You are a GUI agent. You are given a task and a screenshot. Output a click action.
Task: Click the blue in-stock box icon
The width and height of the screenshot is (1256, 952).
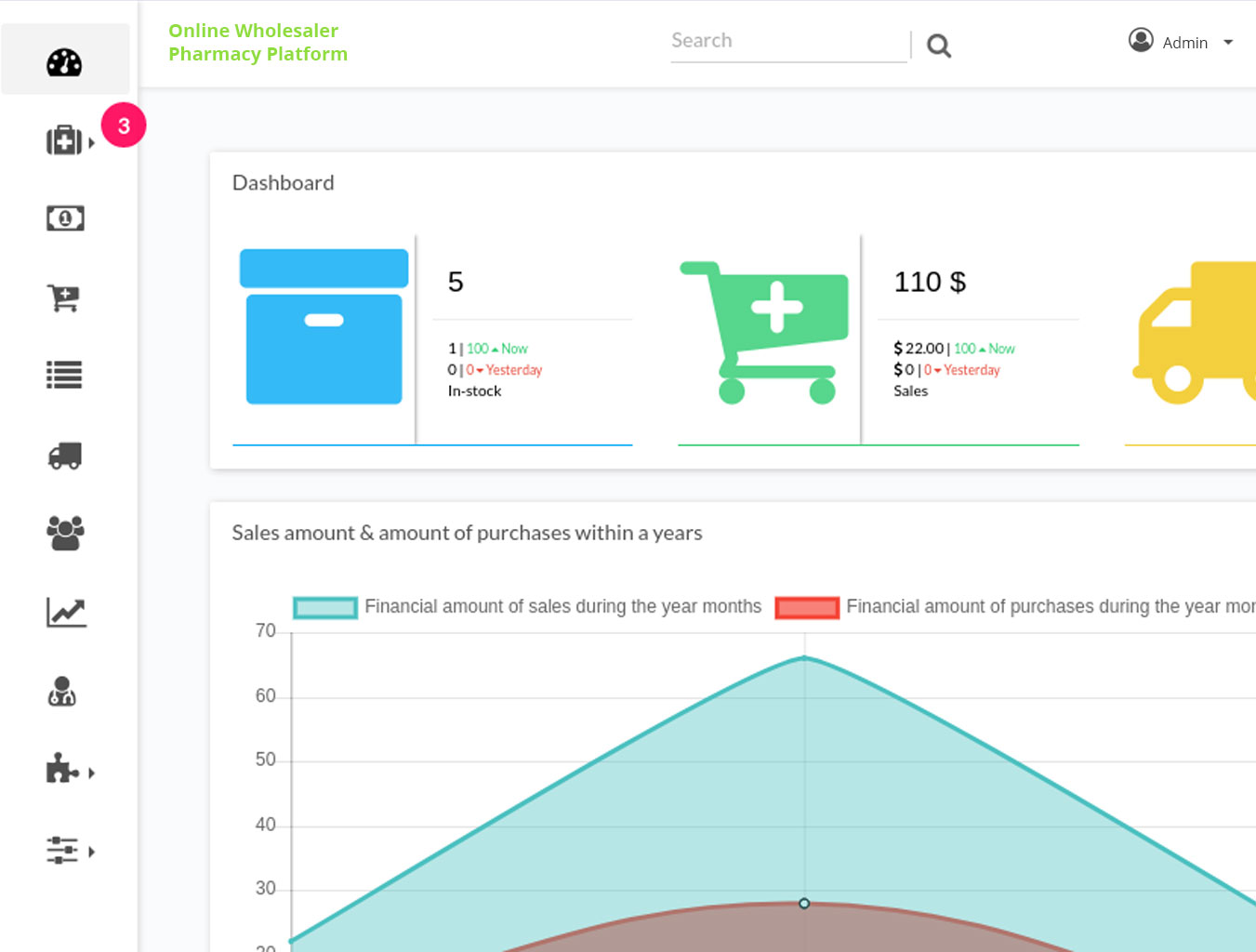pos(324,326)
